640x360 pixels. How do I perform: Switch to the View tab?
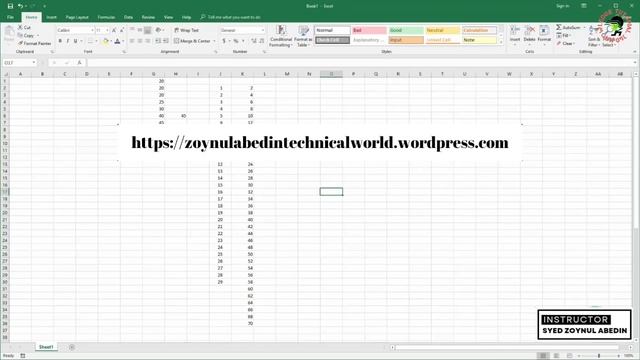click(x=168, y=17)
